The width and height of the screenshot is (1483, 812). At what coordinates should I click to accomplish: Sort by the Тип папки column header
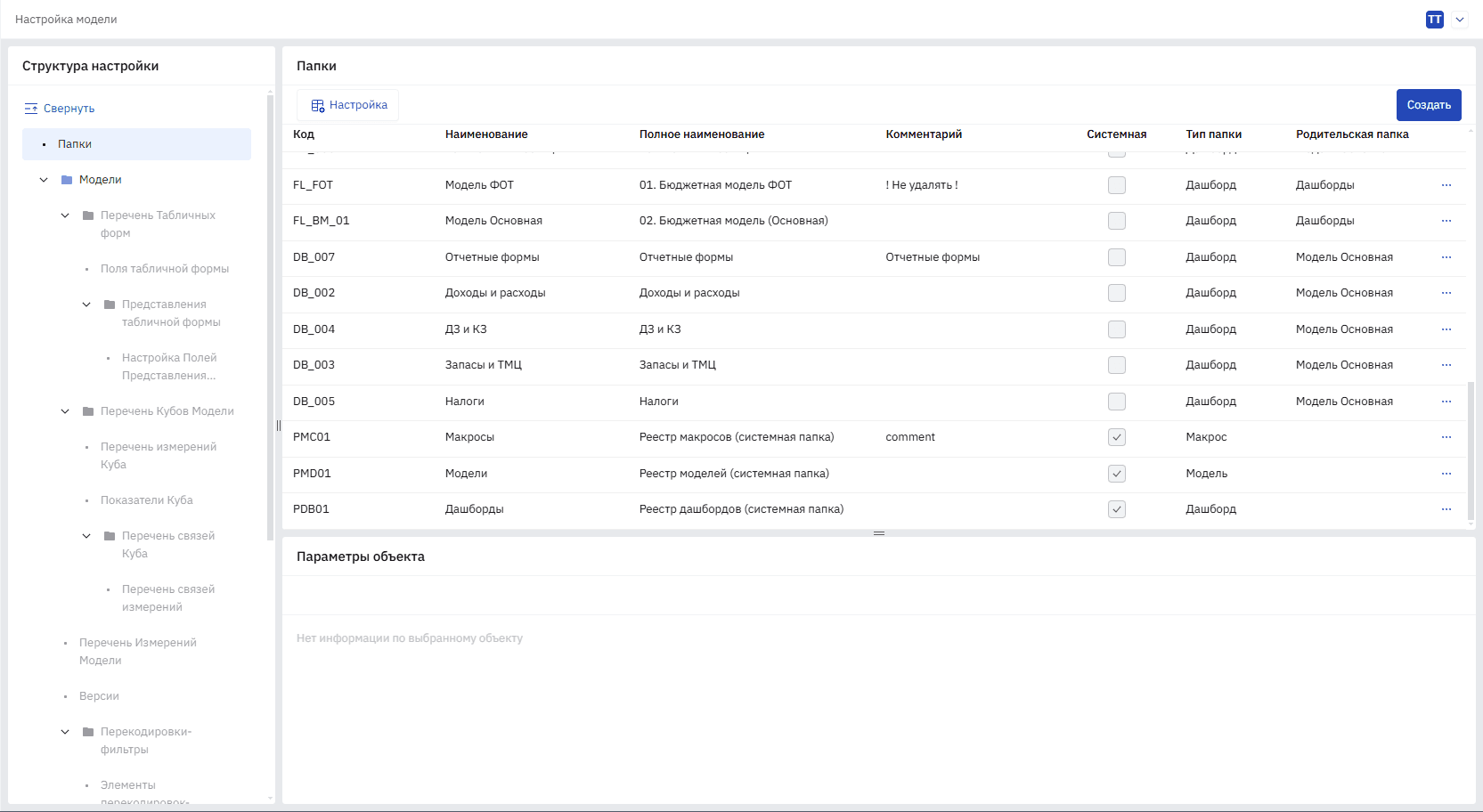(x=1213, y=134)
